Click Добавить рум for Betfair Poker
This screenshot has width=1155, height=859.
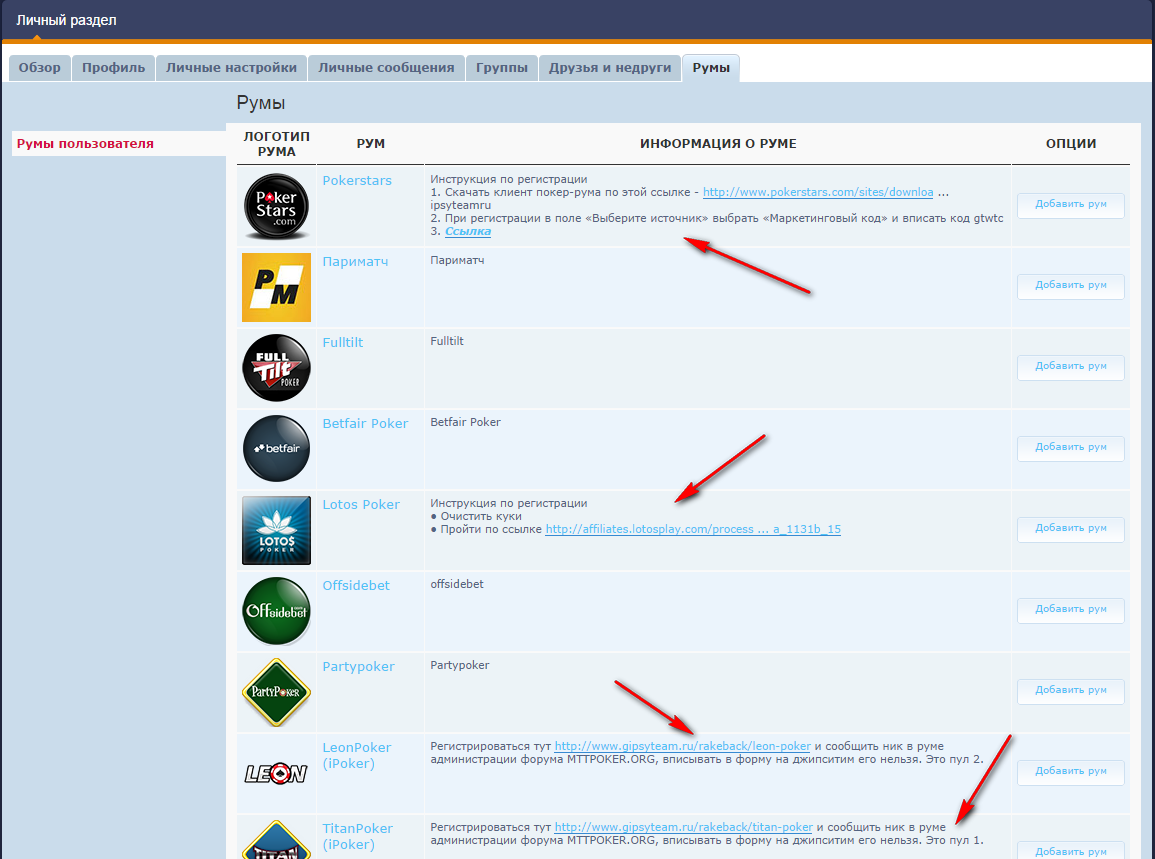pos(1071,448)
